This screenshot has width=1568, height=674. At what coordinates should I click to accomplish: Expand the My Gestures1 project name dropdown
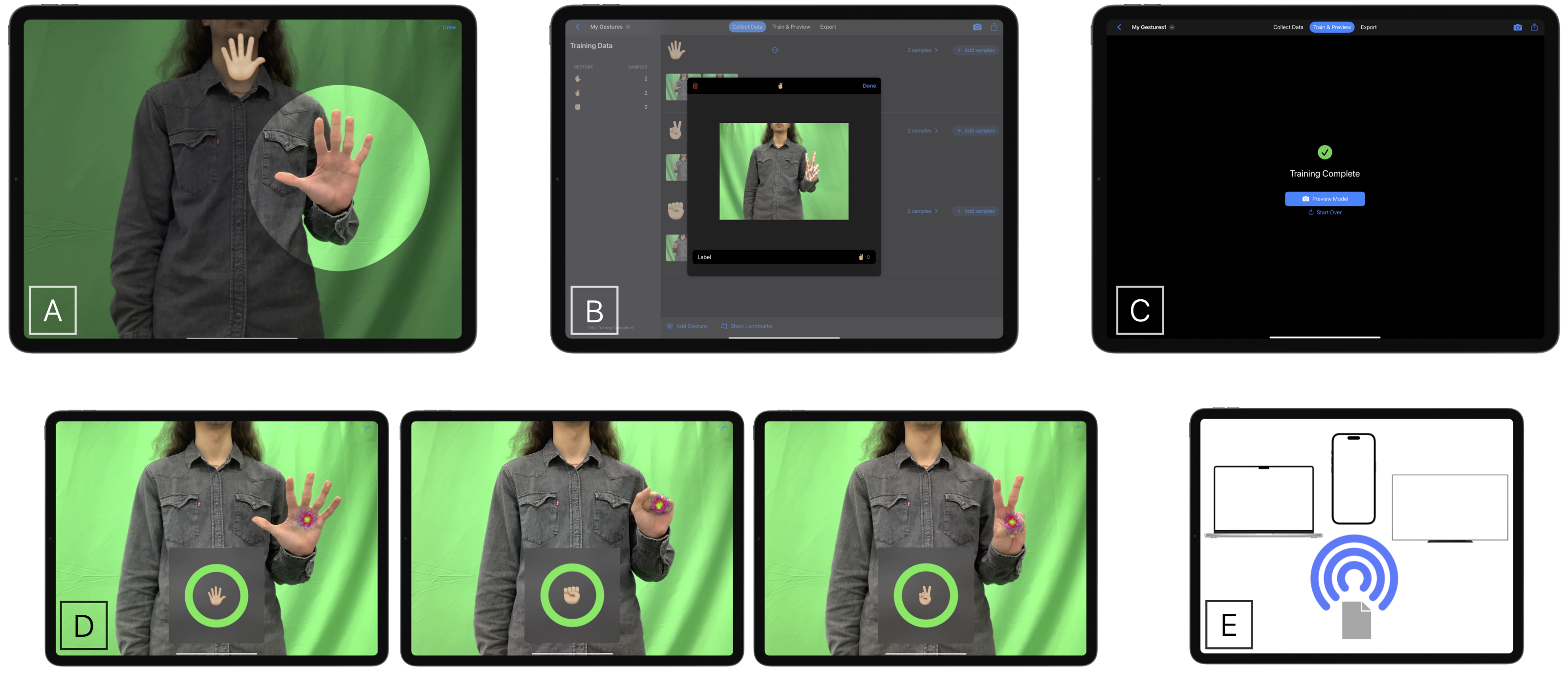tap(1172, 27)
